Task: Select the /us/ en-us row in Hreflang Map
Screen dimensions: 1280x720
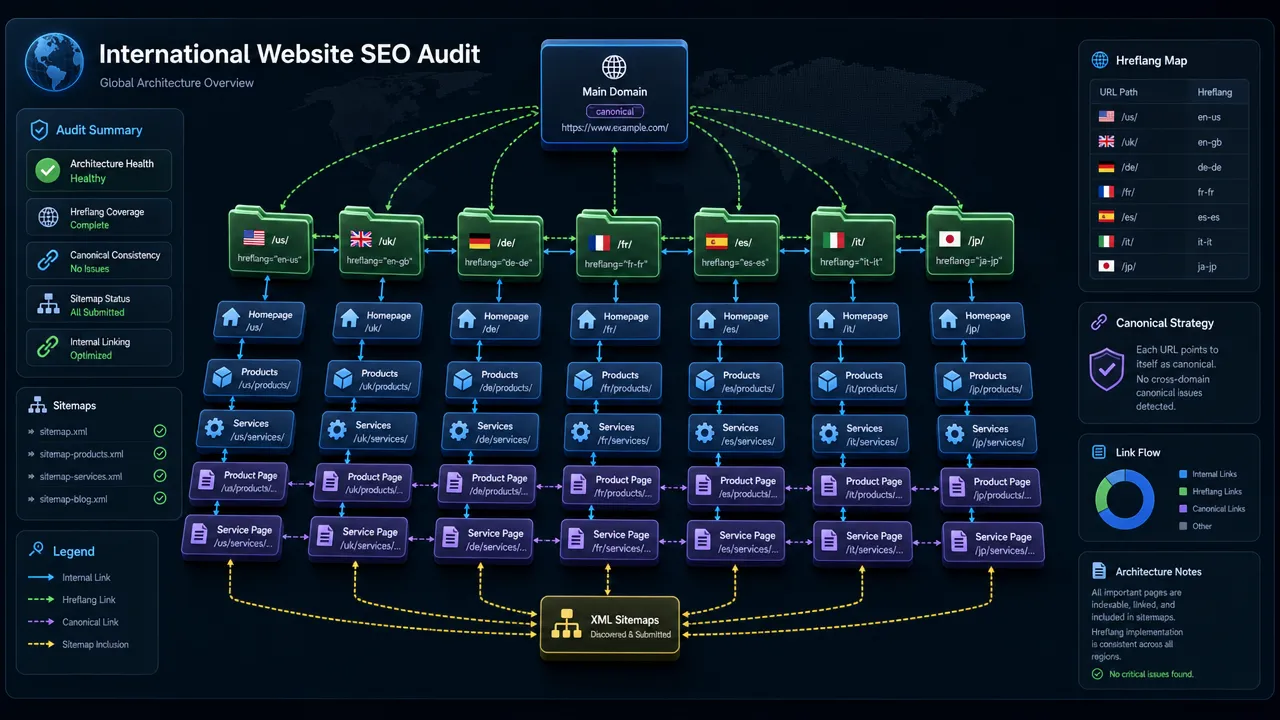Action: tap(1168, 117)
